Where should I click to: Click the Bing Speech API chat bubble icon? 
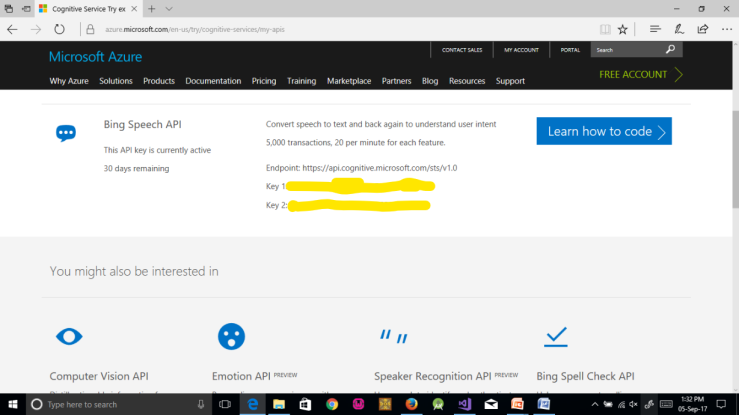click(x=66, y=133)
